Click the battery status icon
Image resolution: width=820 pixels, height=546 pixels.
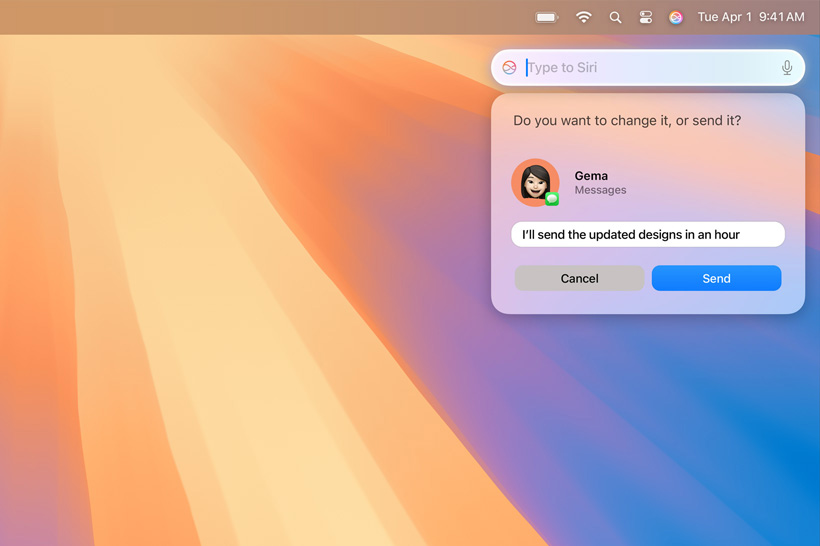[x=546, y=17]
